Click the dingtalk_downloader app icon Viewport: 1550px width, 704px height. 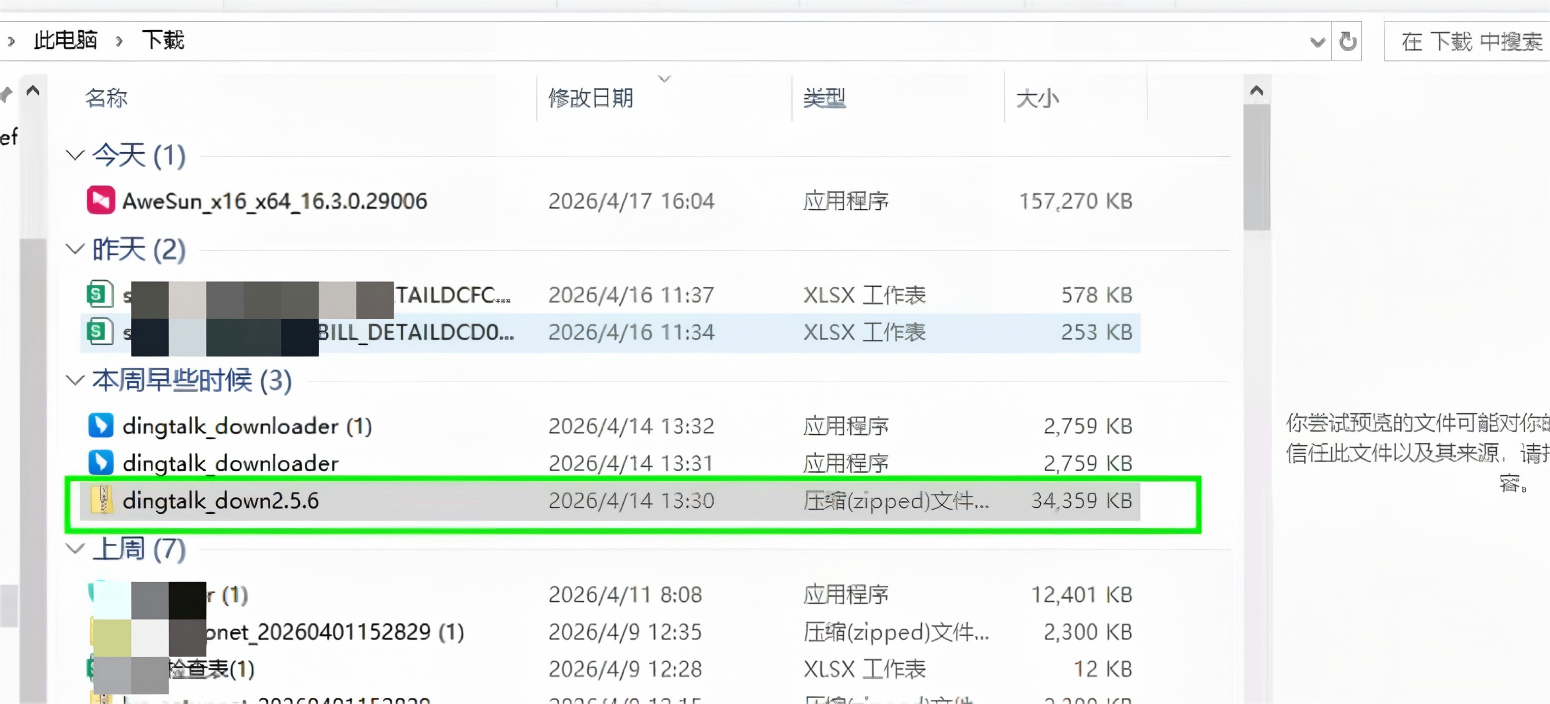click(x=101, y=463)
